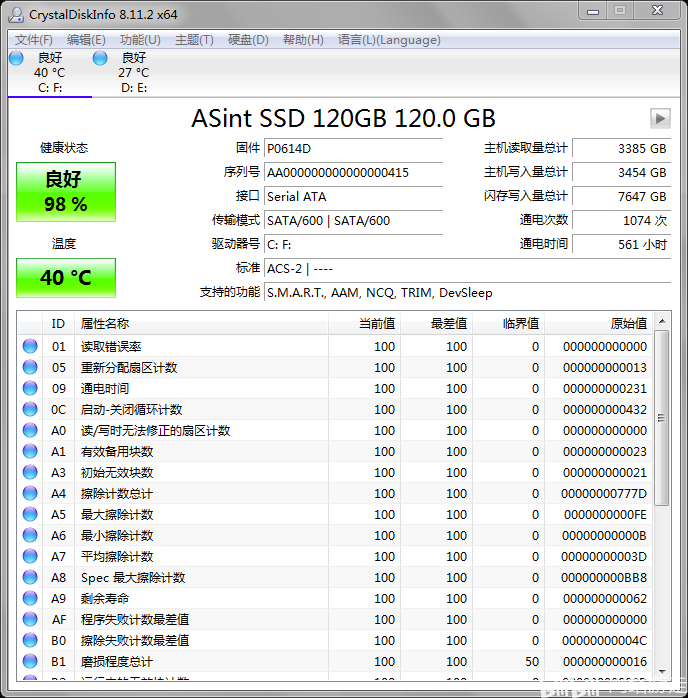Open the 硬盘(D) menu

click(x=248, y=40)
